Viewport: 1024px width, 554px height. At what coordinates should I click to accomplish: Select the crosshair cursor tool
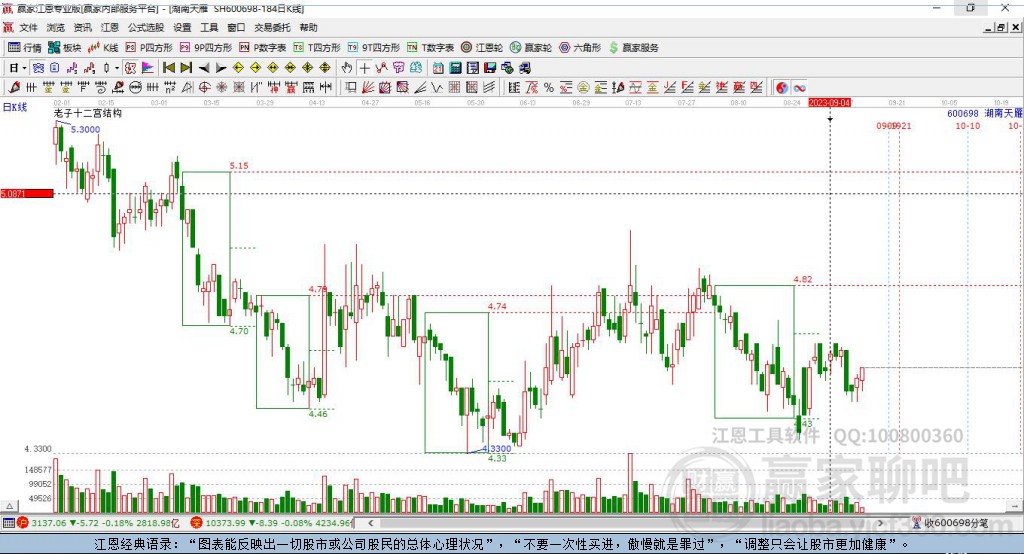(x=364, y=67)
